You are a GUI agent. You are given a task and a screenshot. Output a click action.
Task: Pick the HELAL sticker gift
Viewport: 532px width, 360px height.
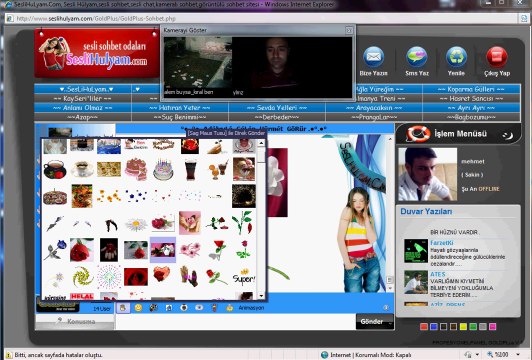pos(82,296)
